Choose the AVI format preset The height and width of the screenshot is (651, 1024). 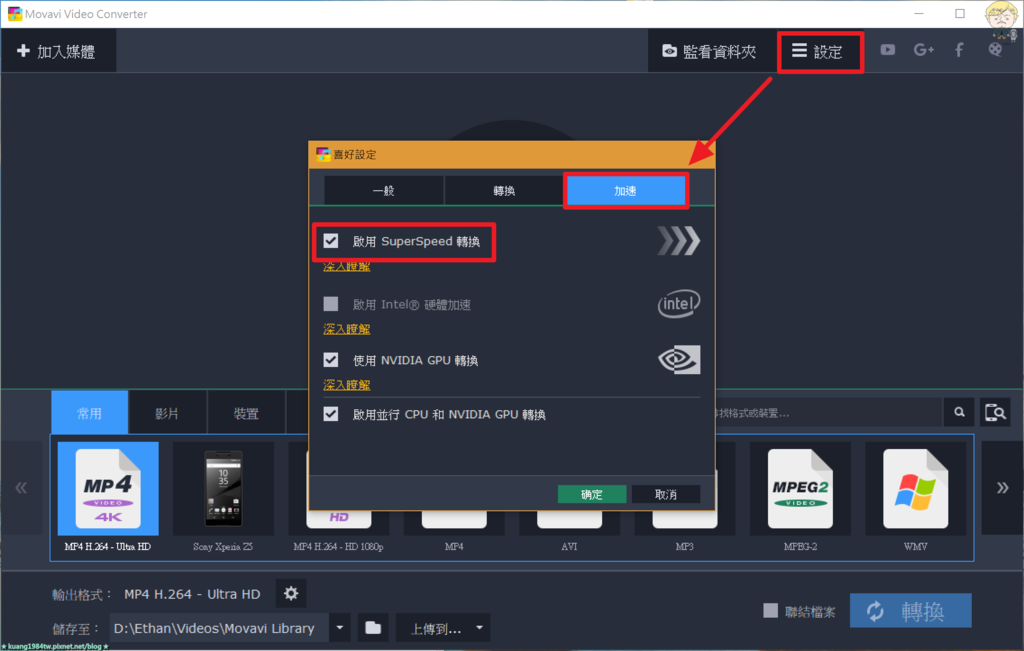click(569, 530)
